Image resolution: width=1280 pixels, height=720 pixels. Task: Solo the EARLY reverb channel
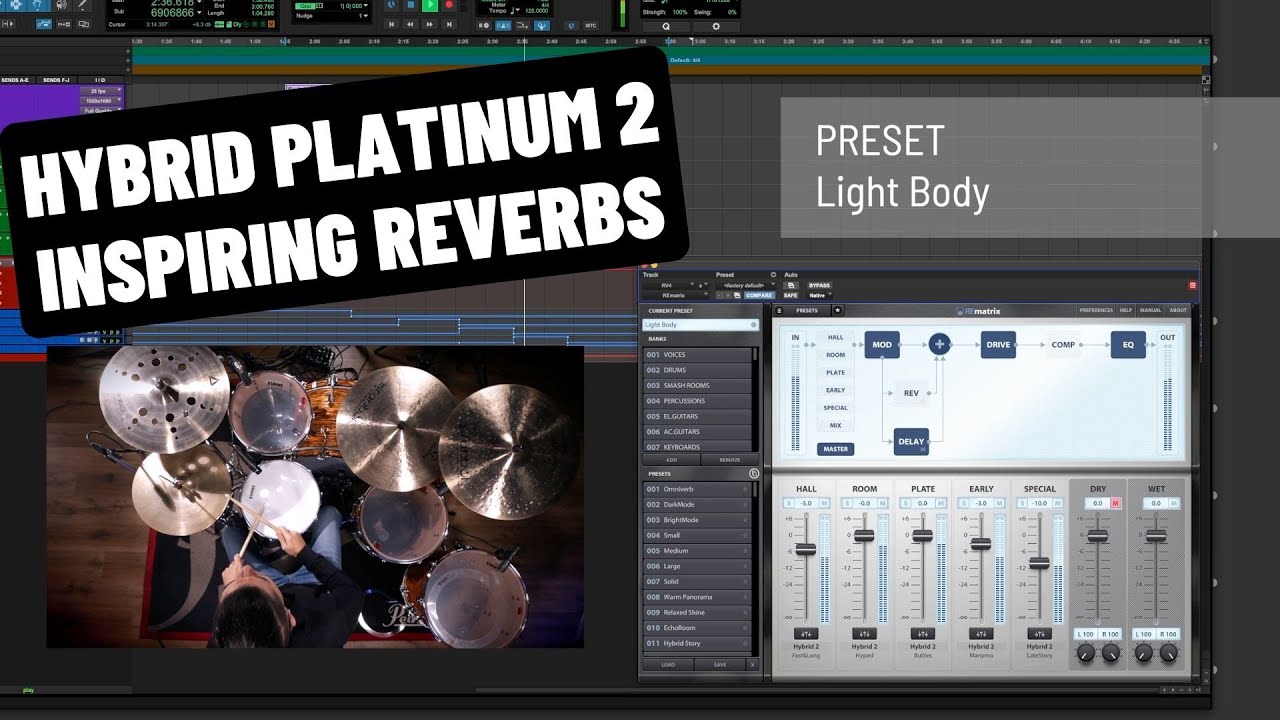pos(963,503)
